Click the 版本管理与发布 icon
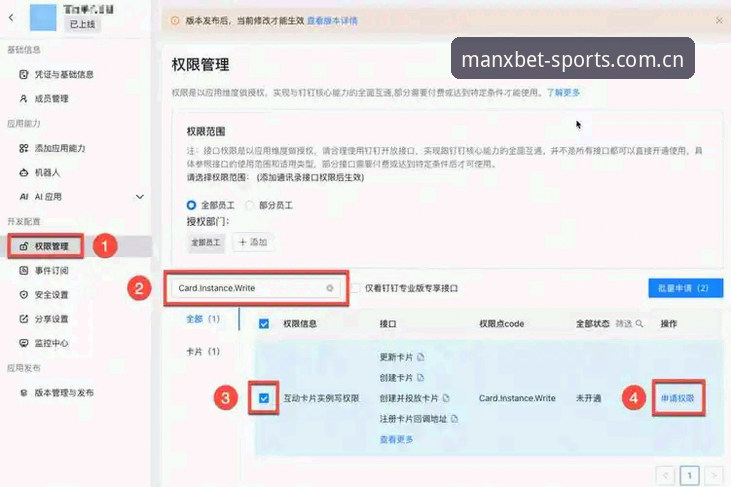 tap(24, 392)
